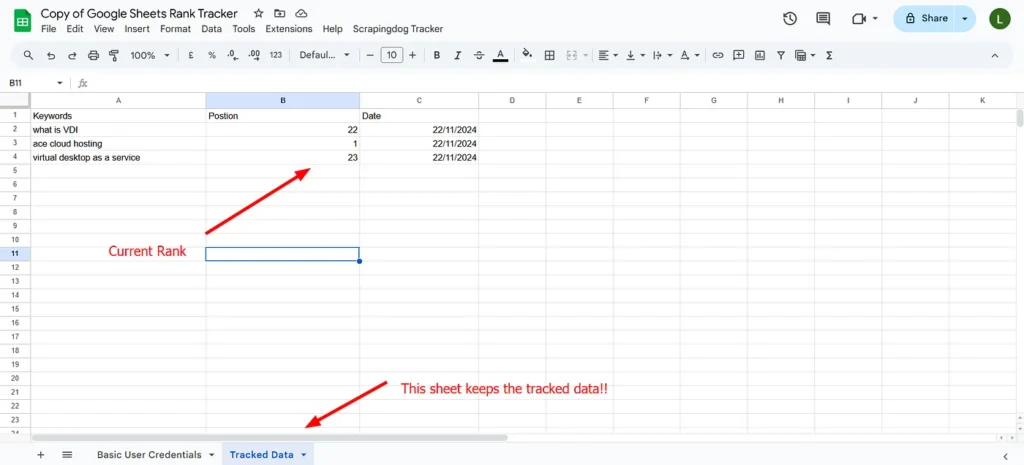Open the Format menu
The image size is (1024, 465).
pos(176,29)
